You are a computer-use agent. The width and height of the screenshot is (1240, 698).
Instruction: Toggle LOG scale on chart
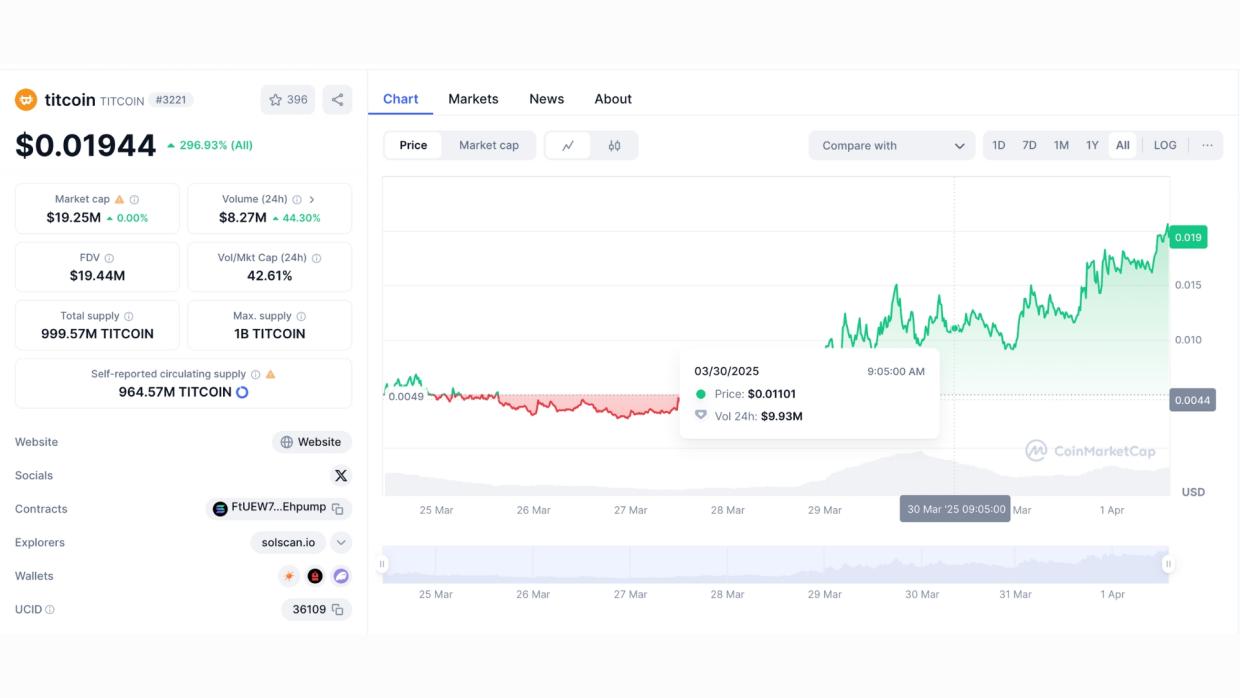point(1165,146)
